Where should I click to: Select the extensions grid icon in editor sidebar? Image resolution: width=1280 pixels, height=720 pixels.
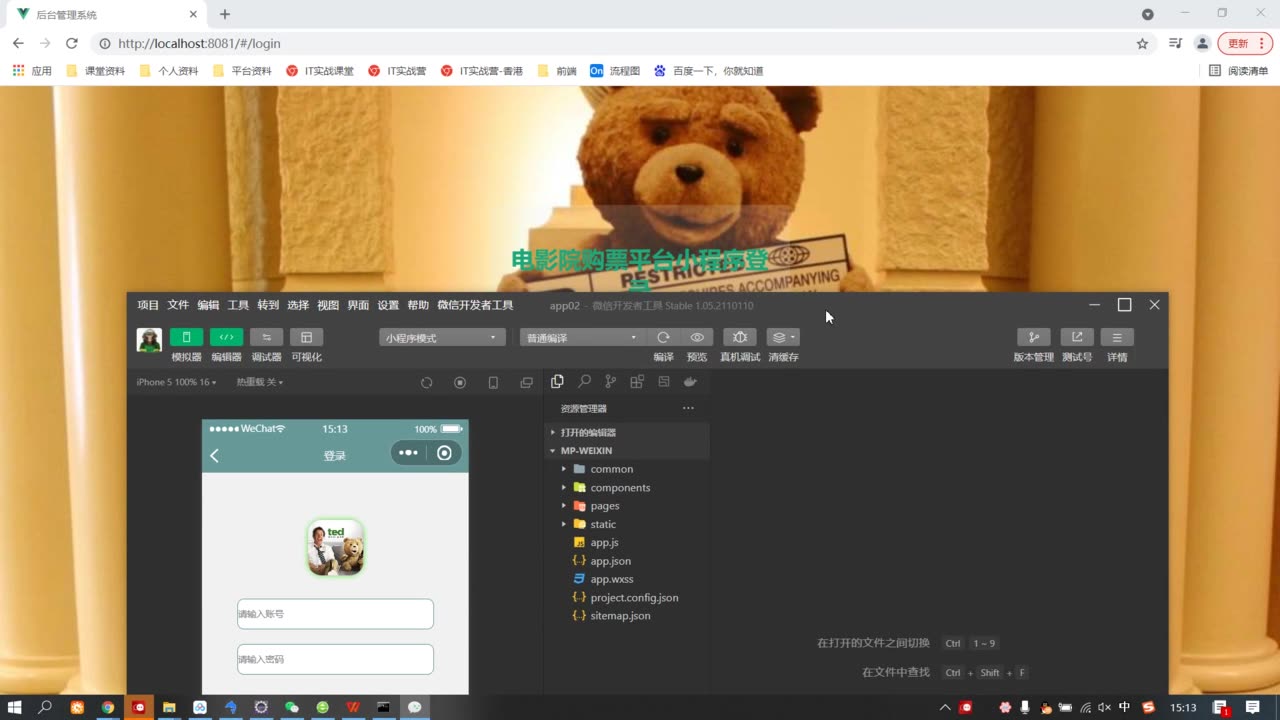tap(637, 381)
